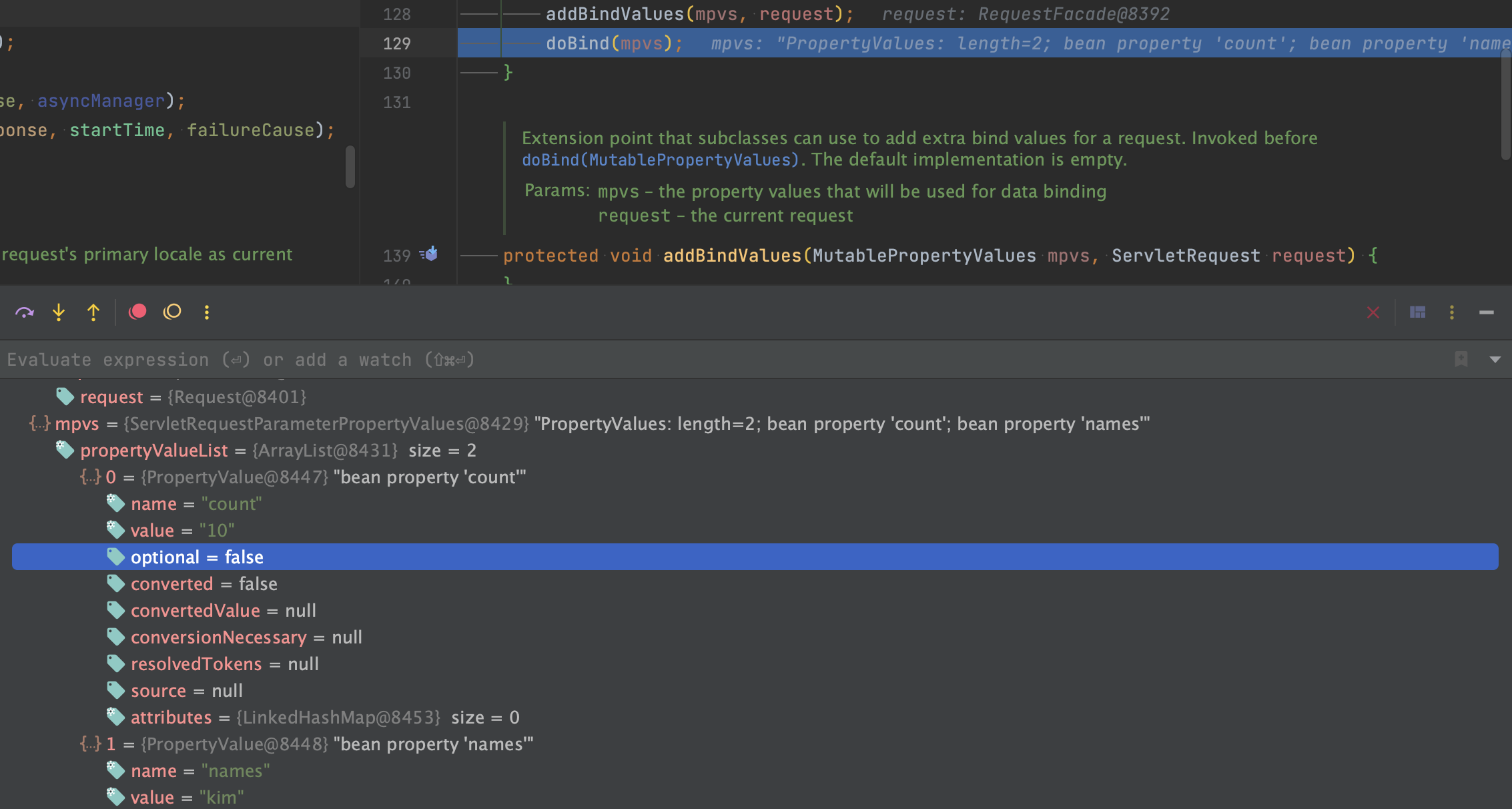The width and height of the screenshot is (1512, 809).
Task: Click the override gutter icon at line 139
Action: (429, 254)
